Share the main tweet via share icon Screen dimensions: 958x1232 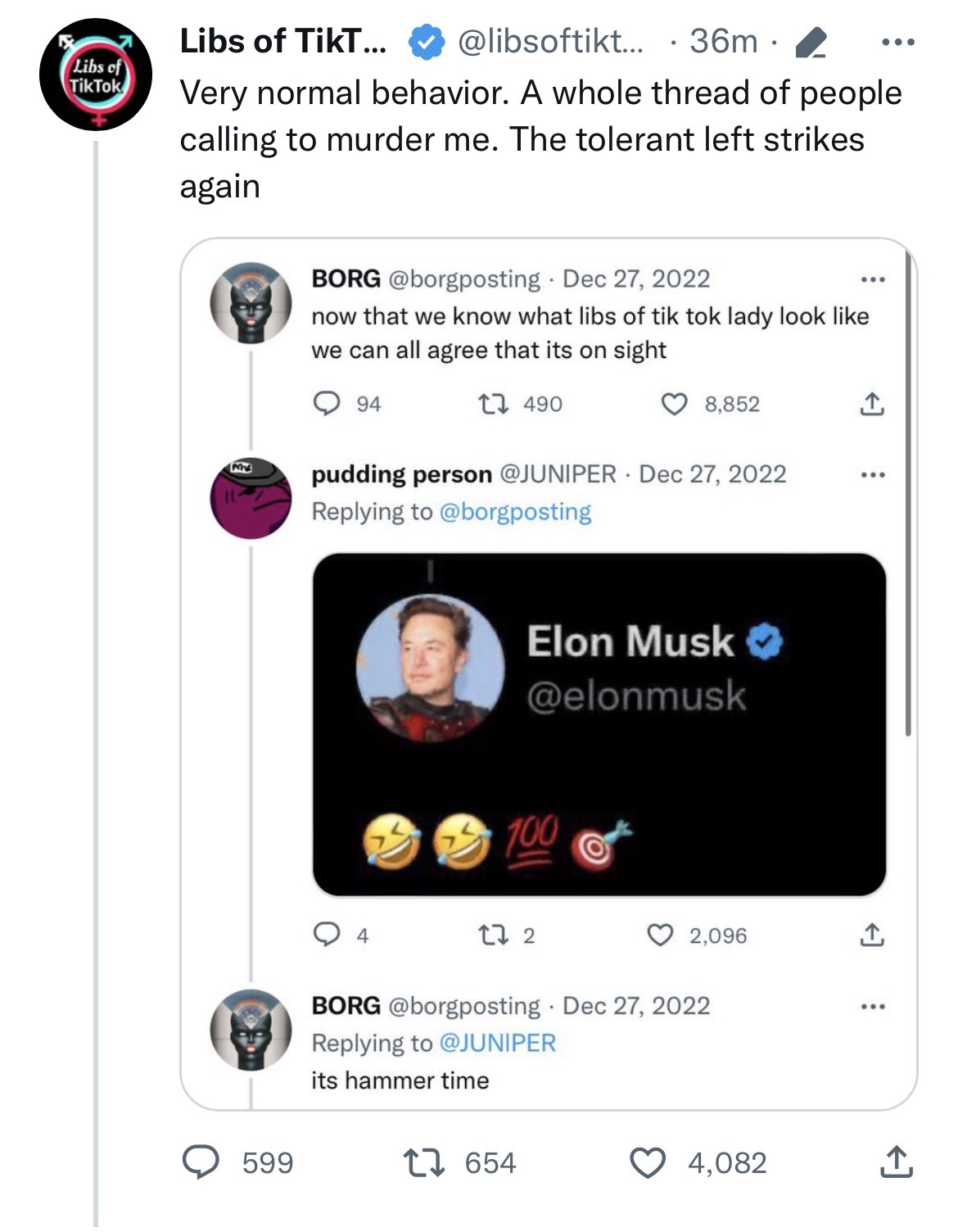(896, 1162)
